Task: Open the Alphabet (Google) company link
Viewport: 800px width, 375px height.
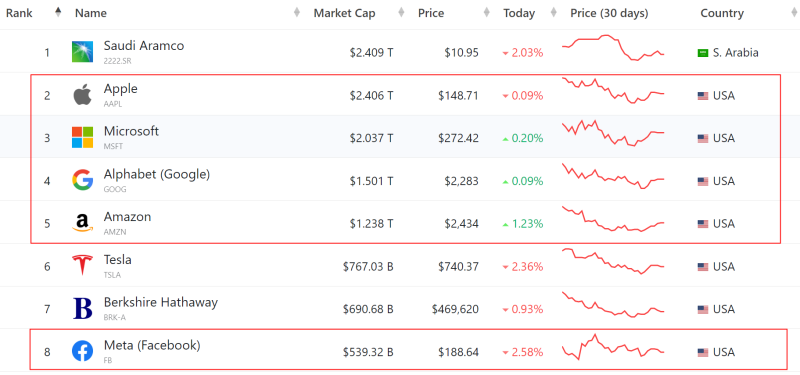Action: click(157, 174)
